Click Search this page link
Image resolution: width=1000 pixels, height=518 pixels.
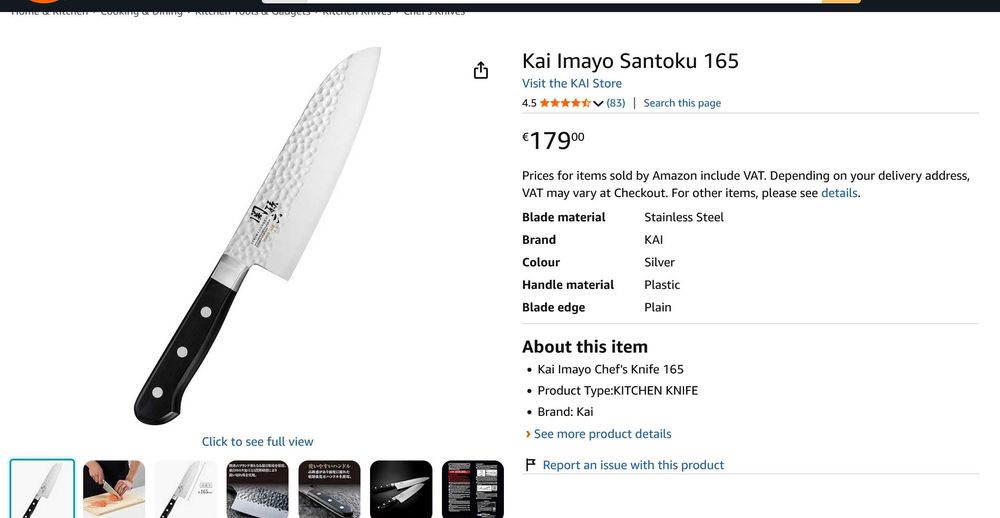click(x=682, y=103)
